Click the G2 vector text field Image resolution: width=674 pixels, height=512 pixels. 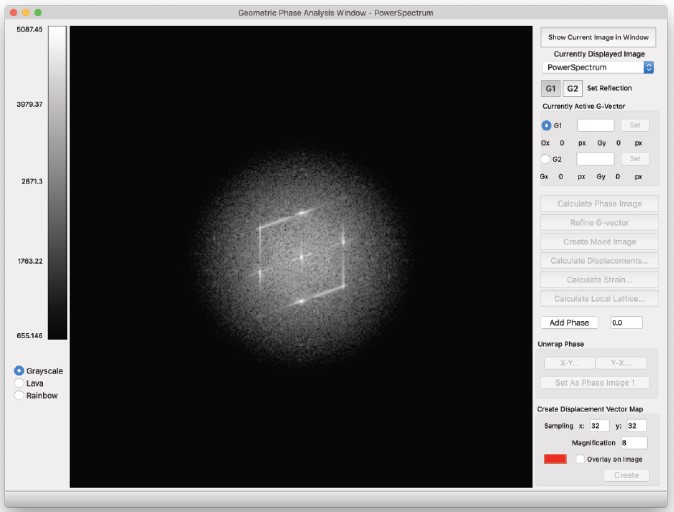coord(596,158)
